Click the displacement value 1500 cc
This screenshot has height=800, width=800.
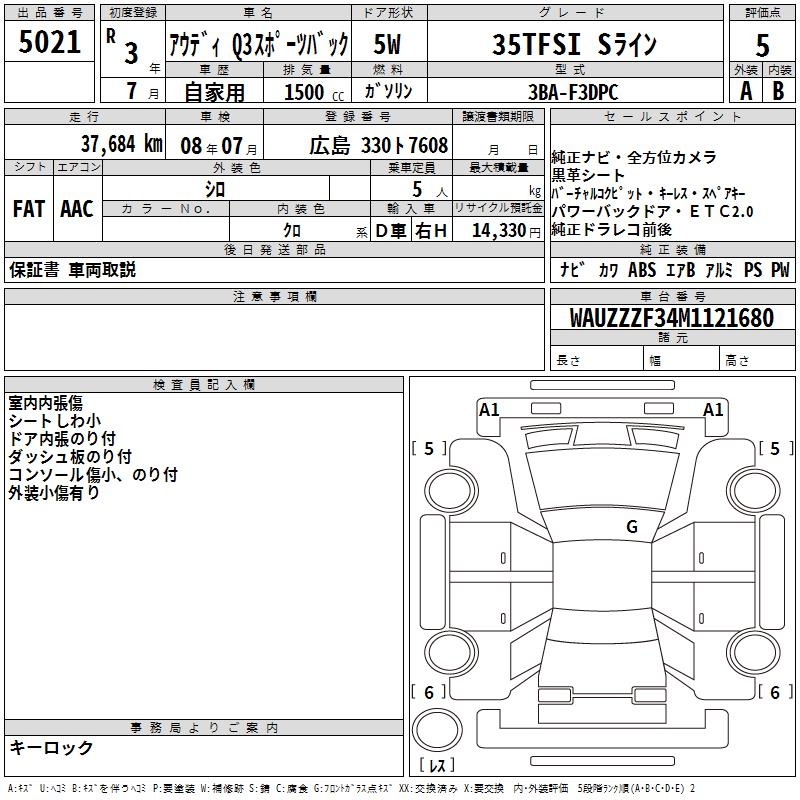(314, 92)
